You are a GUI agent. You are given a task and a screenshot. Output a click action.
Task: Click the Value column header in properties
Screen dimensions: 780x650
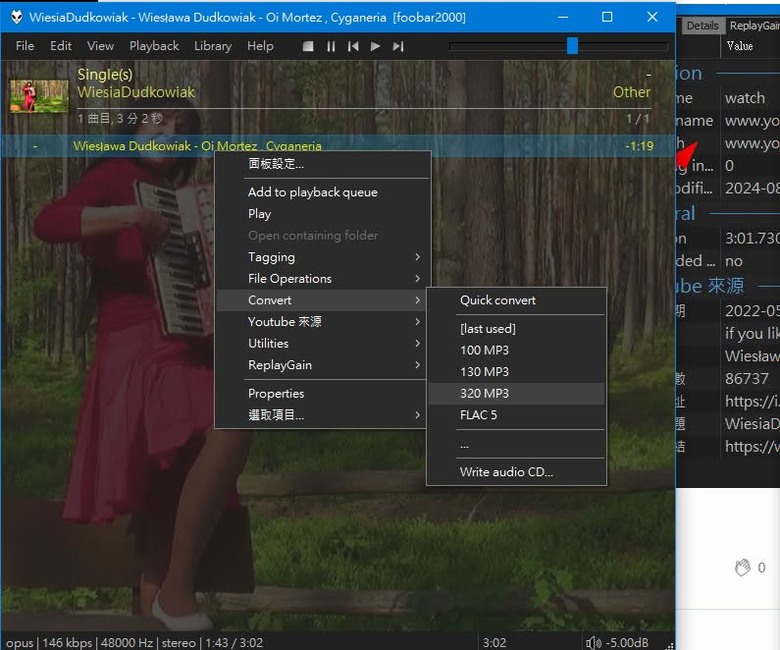(739, 46)
